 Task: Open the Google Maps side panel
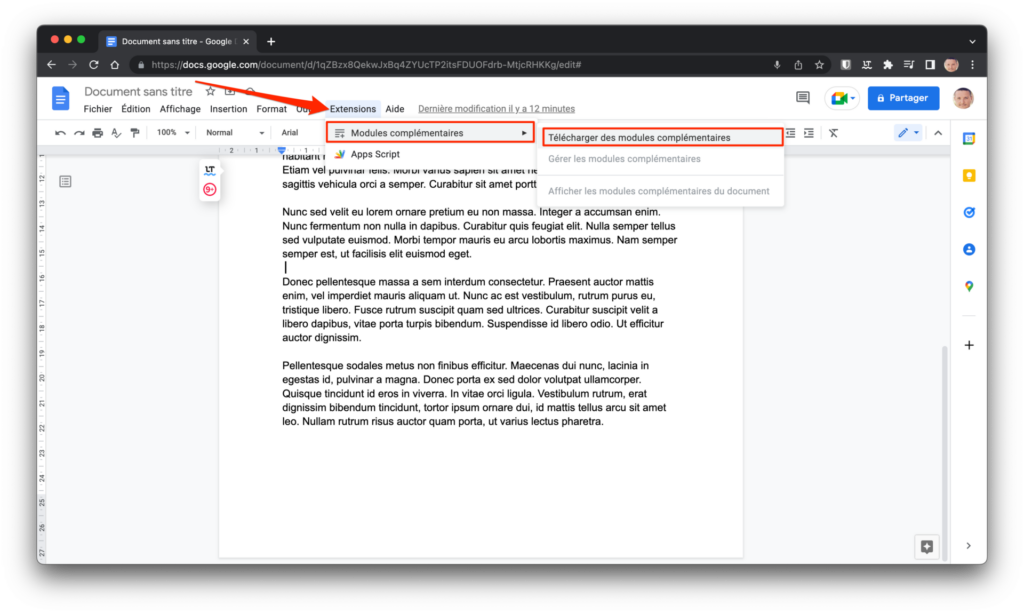tap(969, 286)
